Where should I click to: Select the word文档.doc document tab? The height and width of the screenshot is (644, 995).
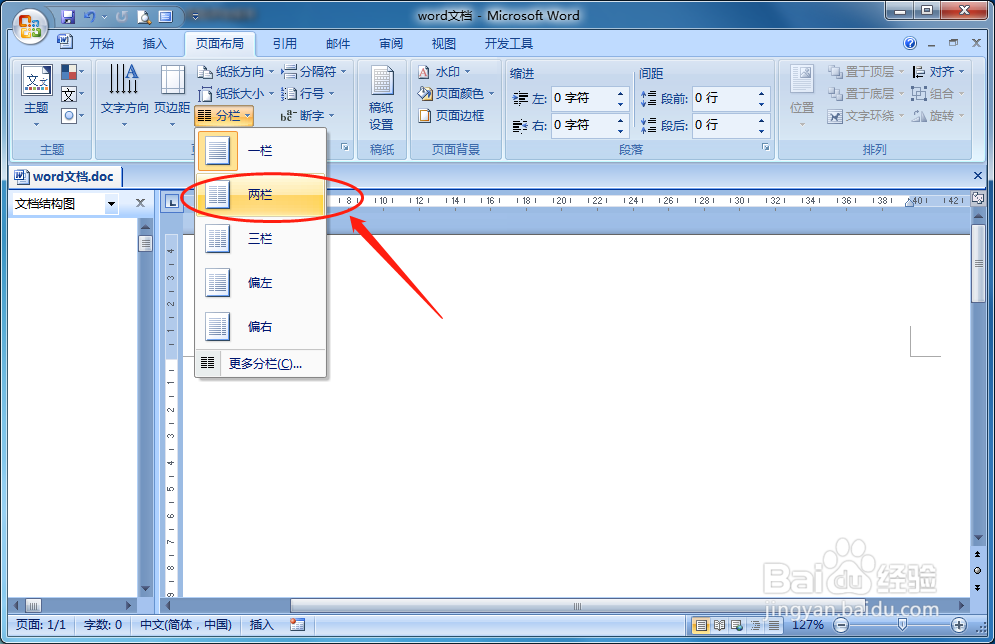(65, 176)
